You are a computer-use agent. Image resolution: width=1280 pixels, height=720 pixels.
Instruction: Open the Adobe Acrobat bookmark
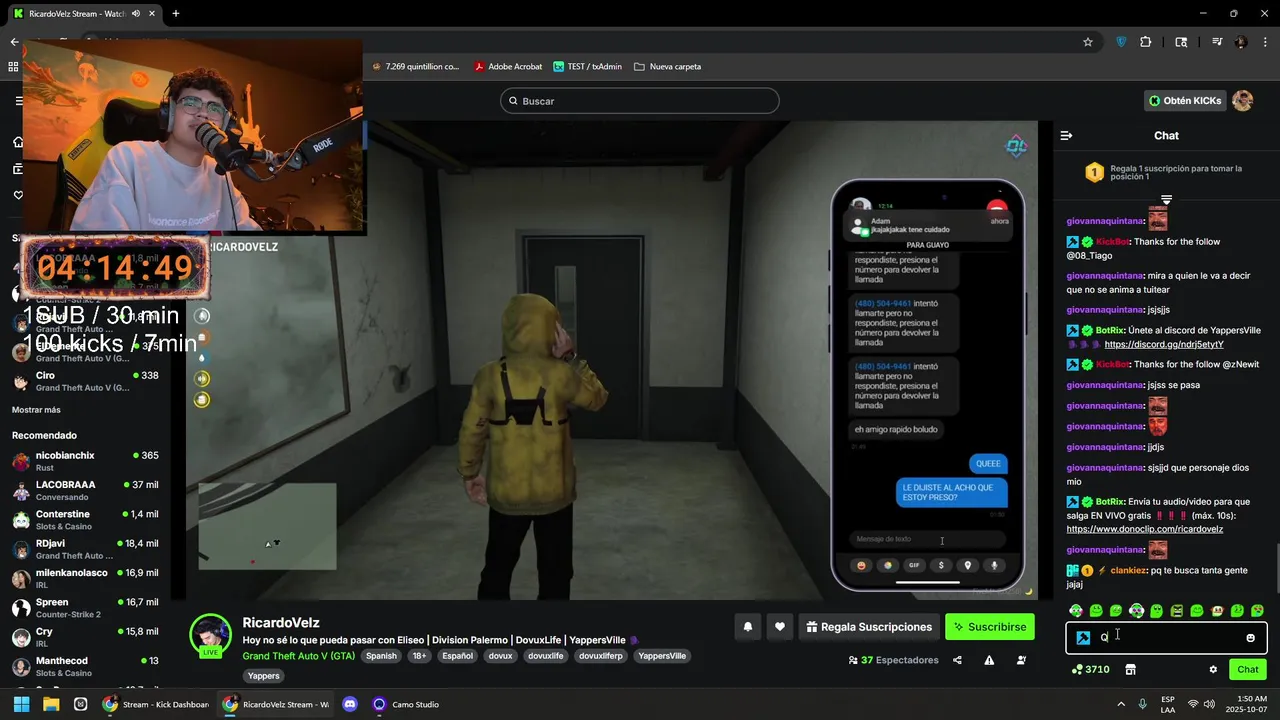pos(508,67)
